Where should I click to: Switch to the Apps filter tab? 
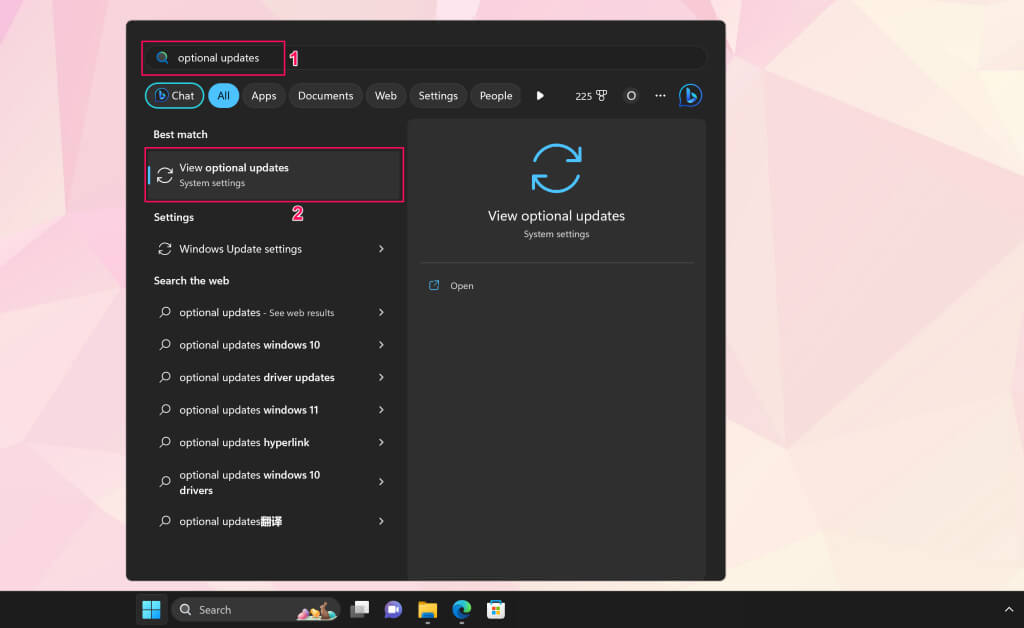(264, 96)
